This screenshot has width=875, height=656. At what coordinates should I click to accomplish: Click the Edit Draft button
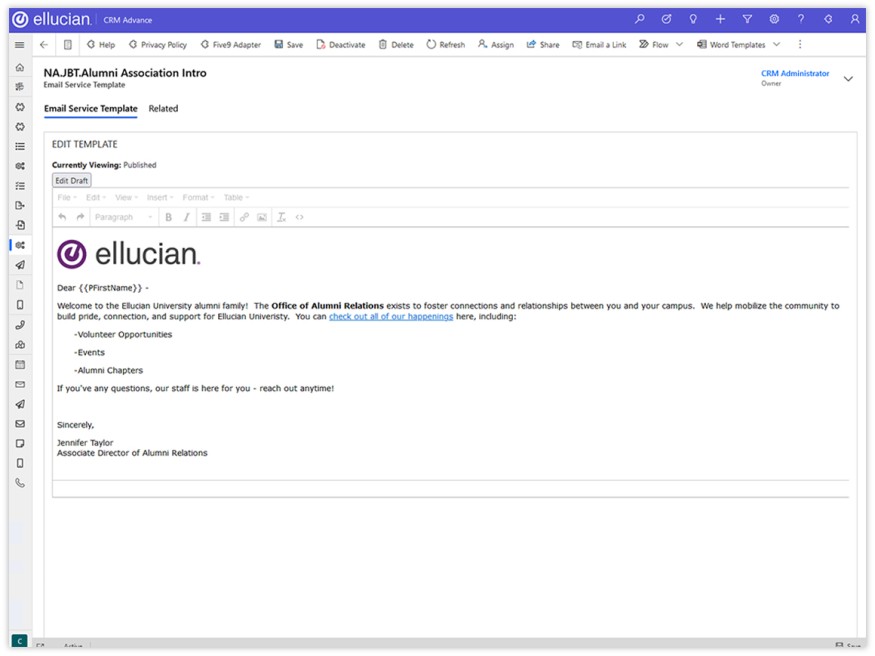pyautogui.click(x=71, y=181)
